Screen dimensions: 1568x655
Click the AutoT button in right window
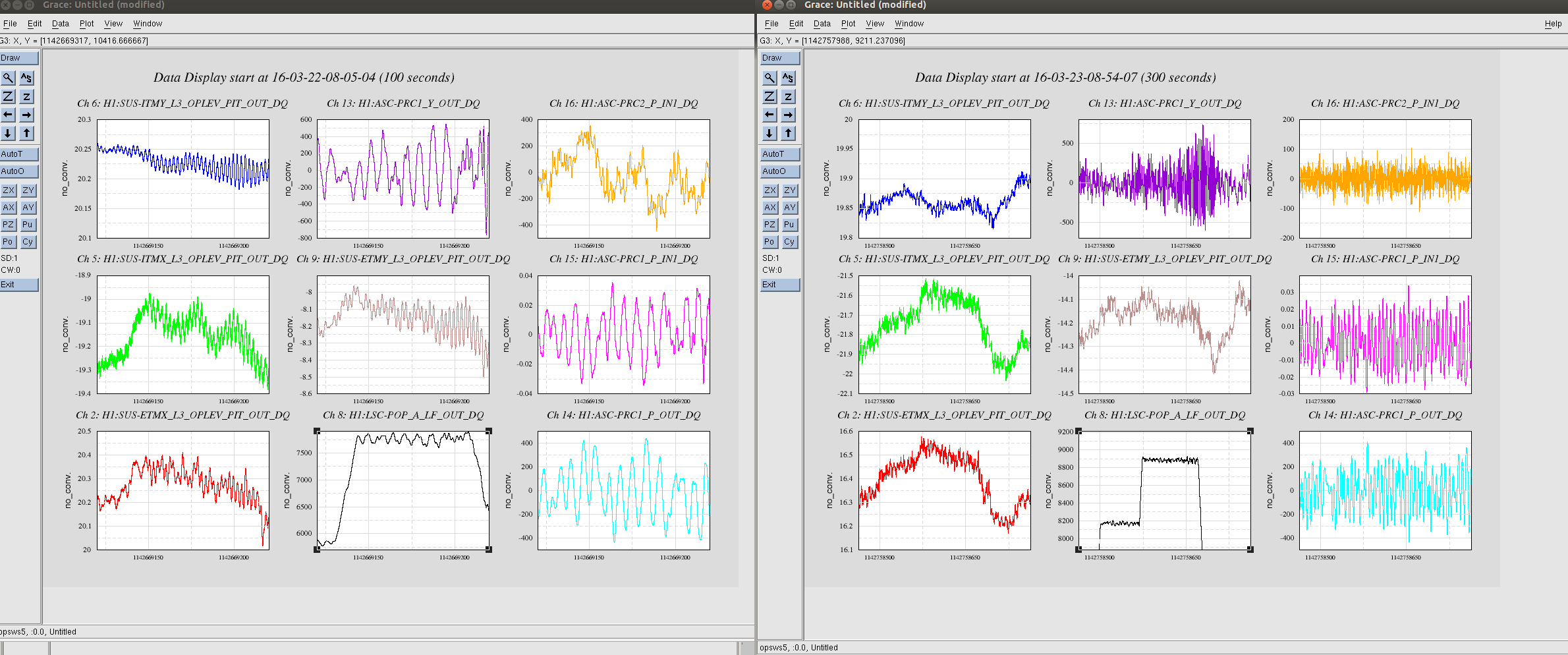pyautogui.click(x=781, y=154)
